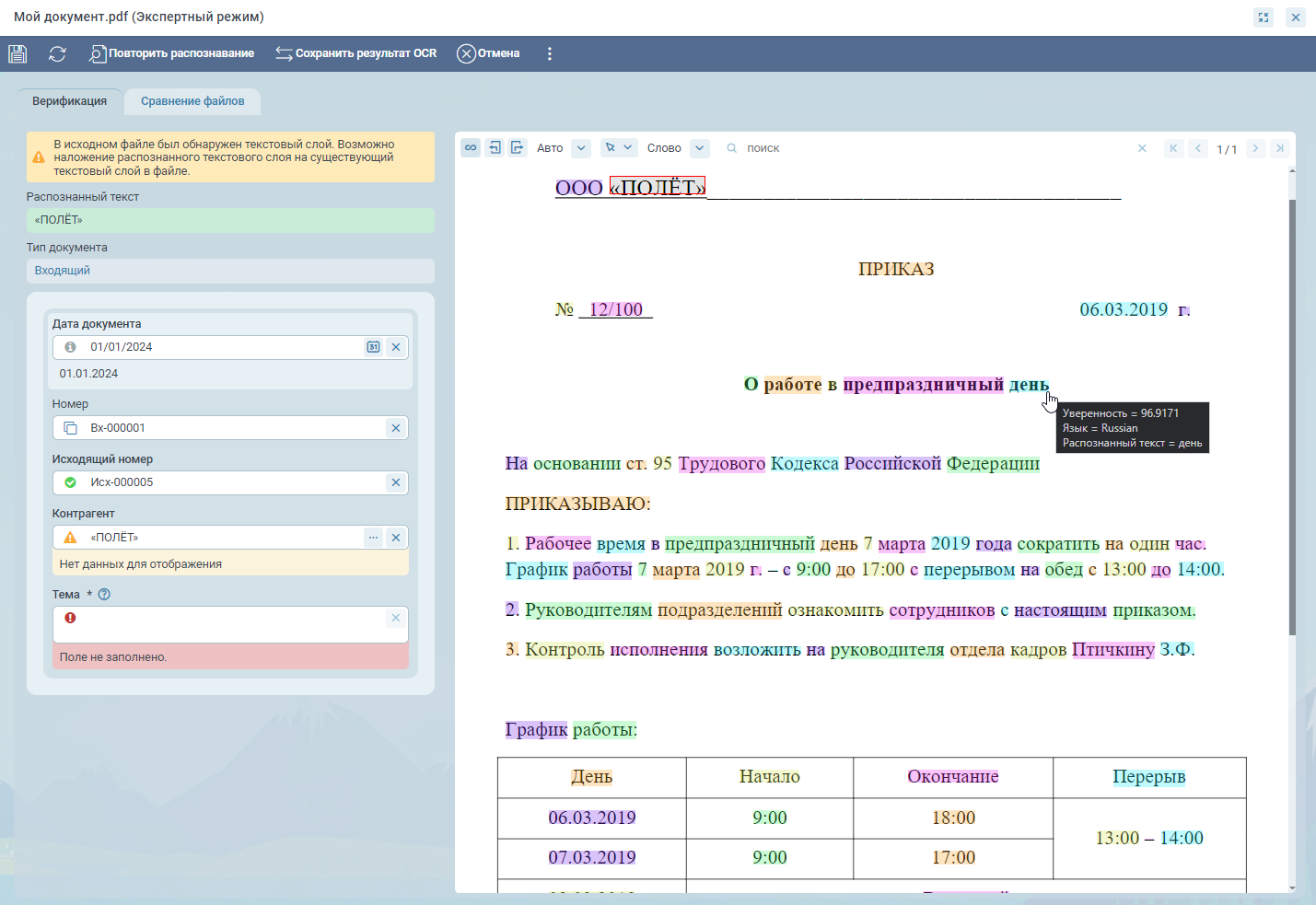Toggle the link sync icon in viewer toolbar
1316x905 pixels.
[x=471, y=148]
